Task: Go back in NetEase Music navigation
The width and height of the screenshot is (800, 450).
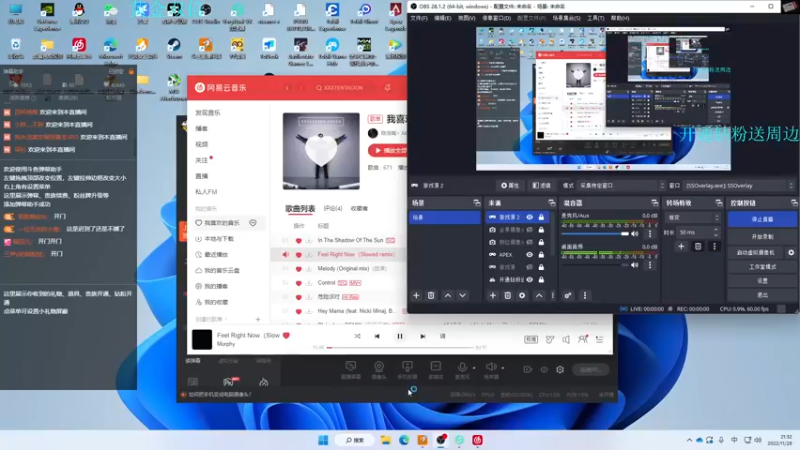Action: [x=287, y=88]
